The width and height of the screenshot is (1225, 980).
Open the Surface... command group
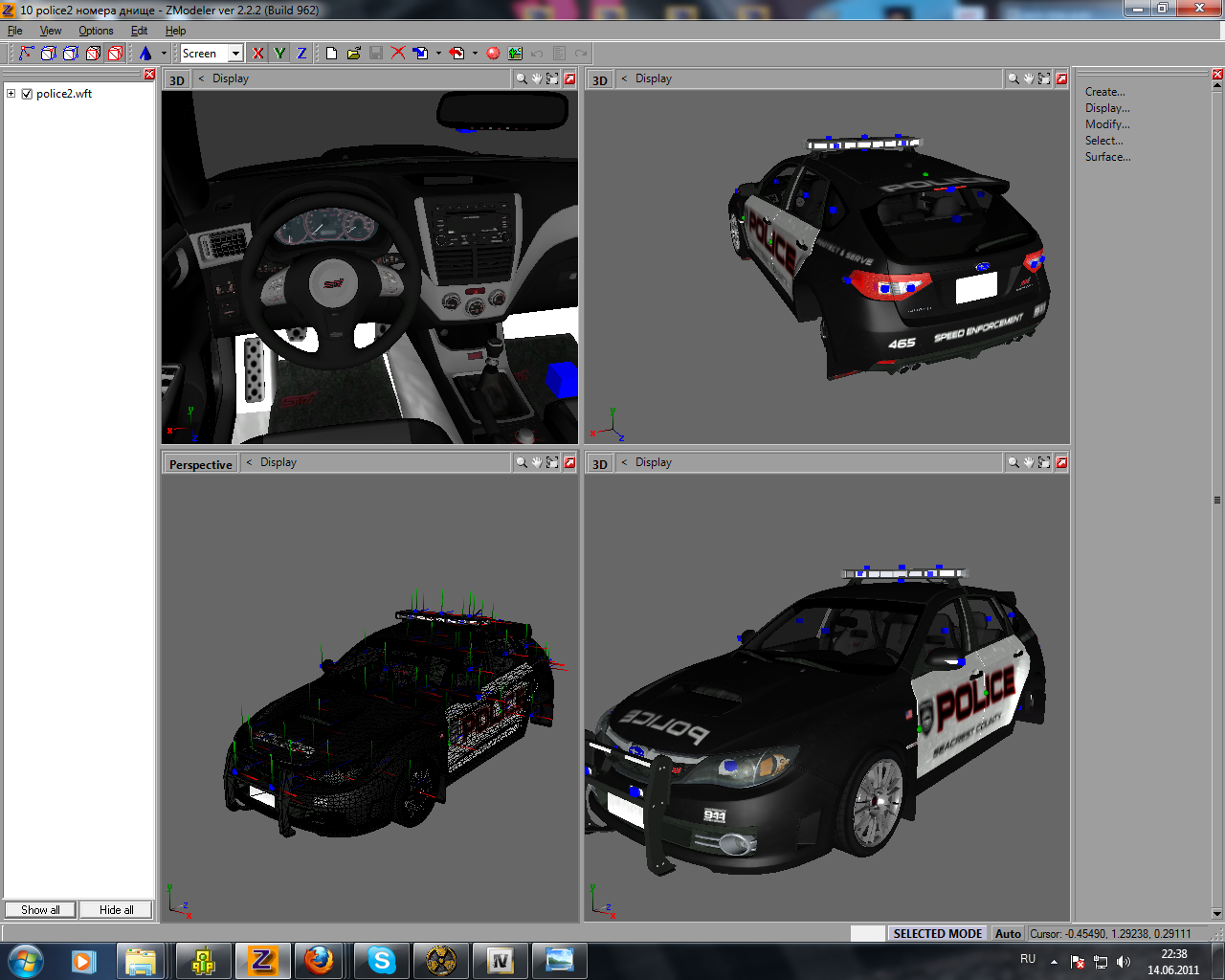coord(1108,157)
